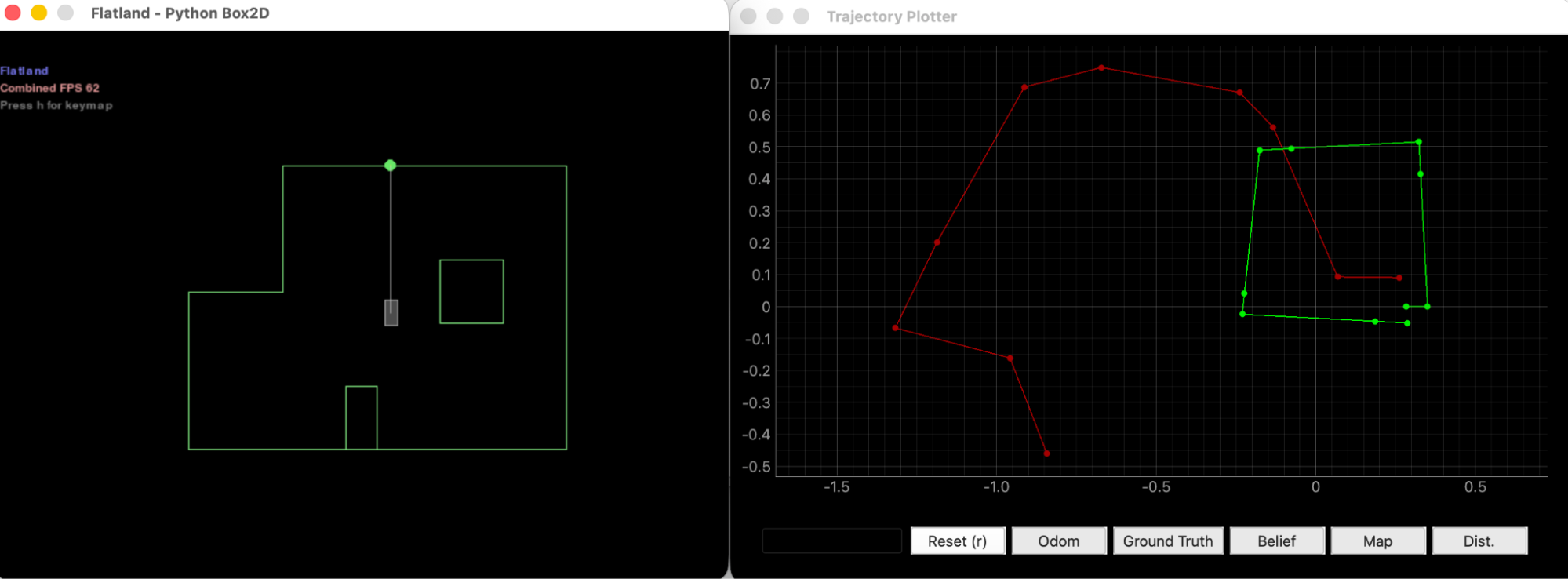
Task: Click the rightmost gray Trajectory Plotter title button
Action: pyautogui.click(x=801, y=16)
